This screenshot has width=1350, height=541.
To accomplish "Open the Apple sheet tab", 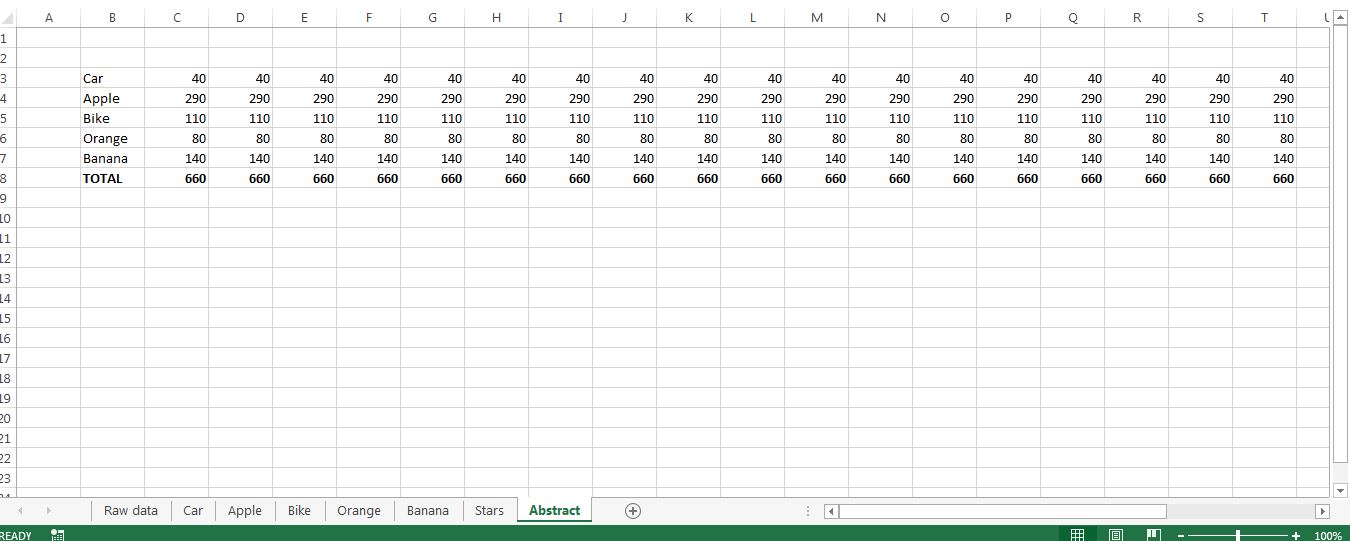I will 245,510.
